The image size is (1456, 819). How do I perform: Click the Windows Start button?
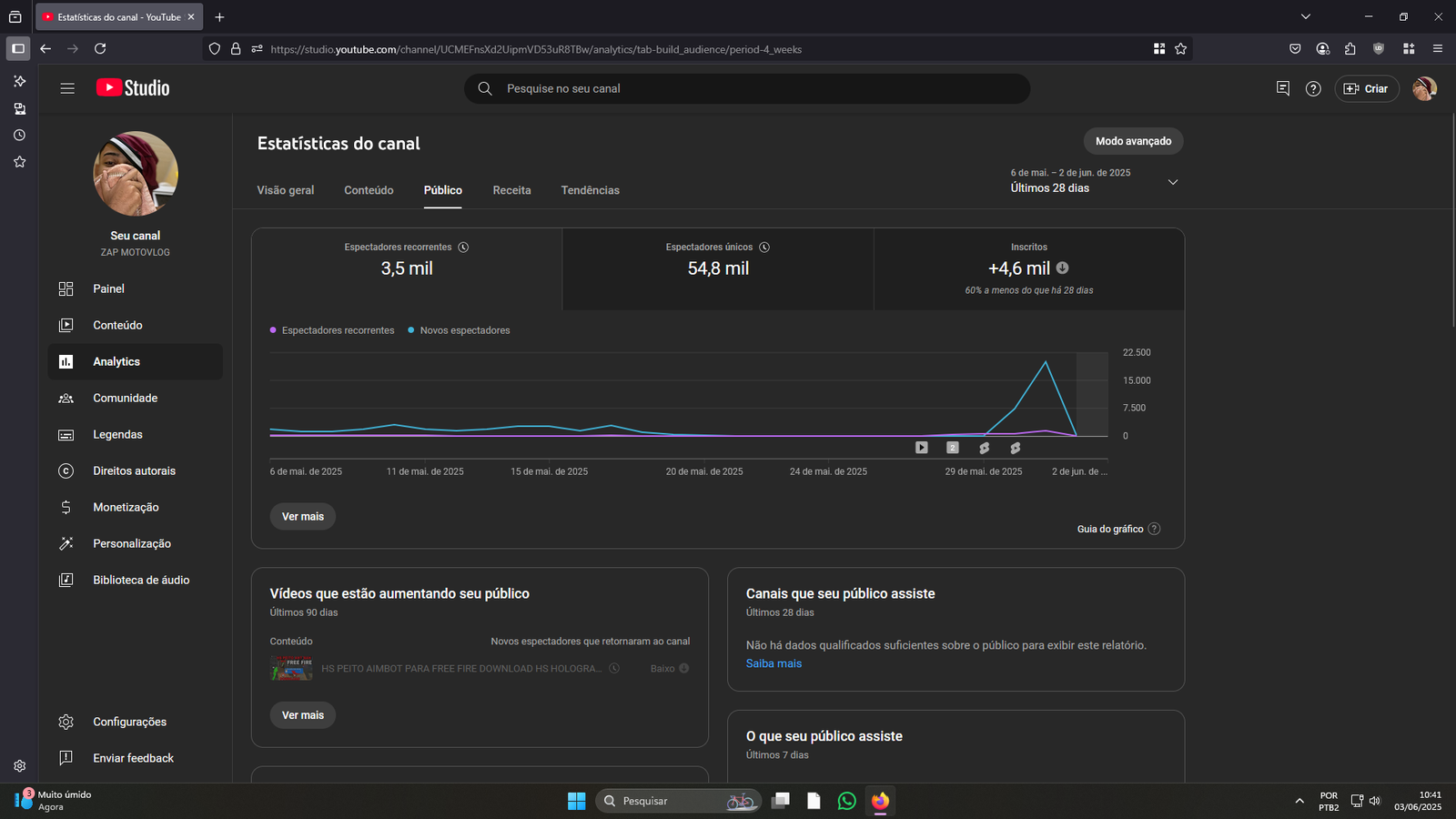(x=577, y=801)
